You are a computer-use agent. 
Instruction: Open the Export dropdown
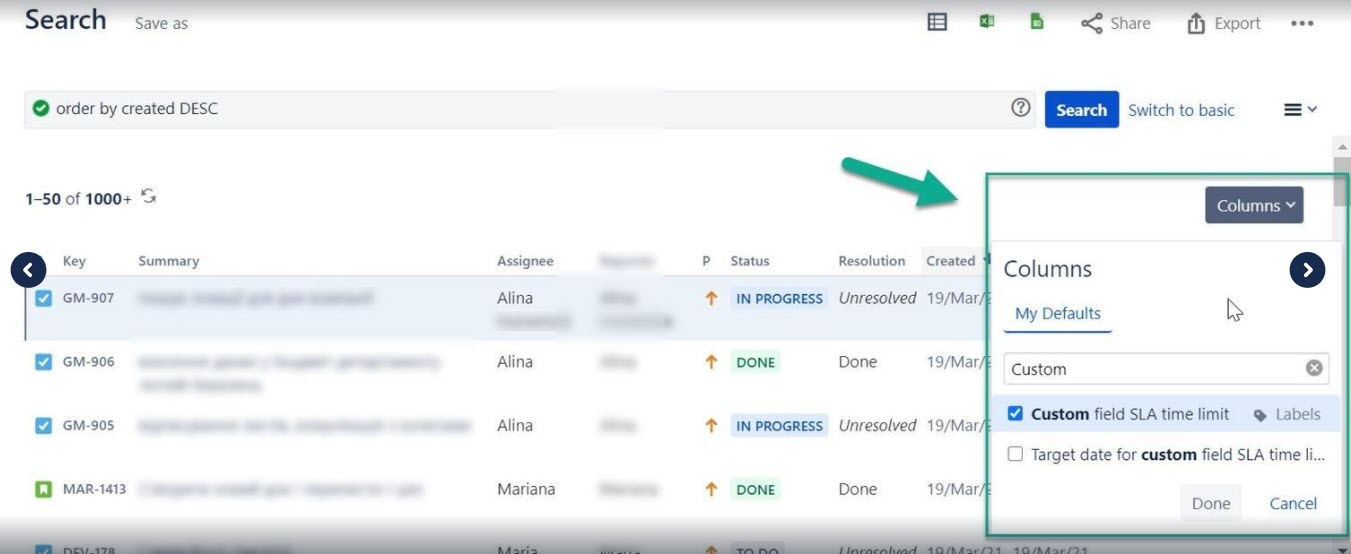click(x=1223, y=23)
